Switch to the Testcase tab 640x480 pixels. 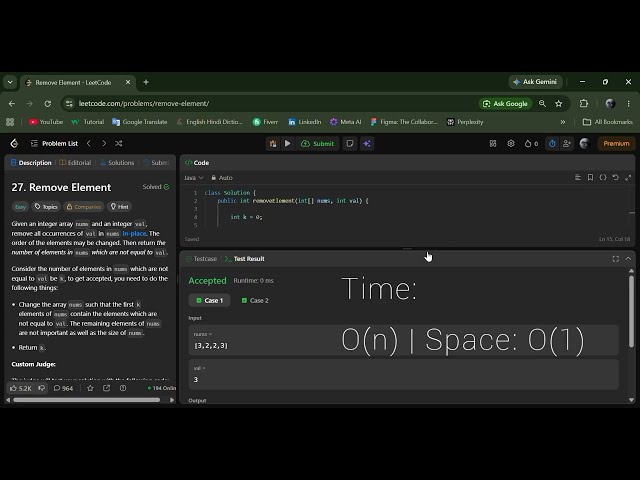pos(202,259)
